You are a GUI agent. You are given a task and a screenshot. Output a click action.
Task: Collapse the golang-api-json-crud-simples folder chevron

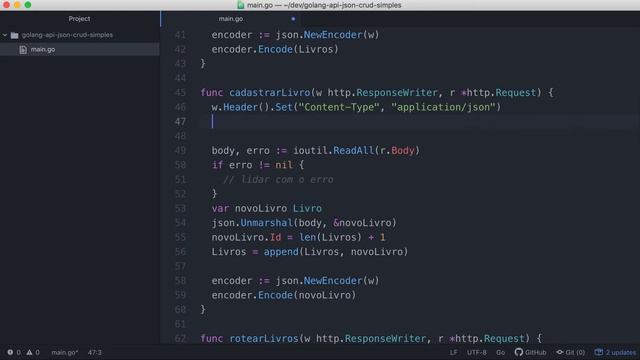[5, 35]
